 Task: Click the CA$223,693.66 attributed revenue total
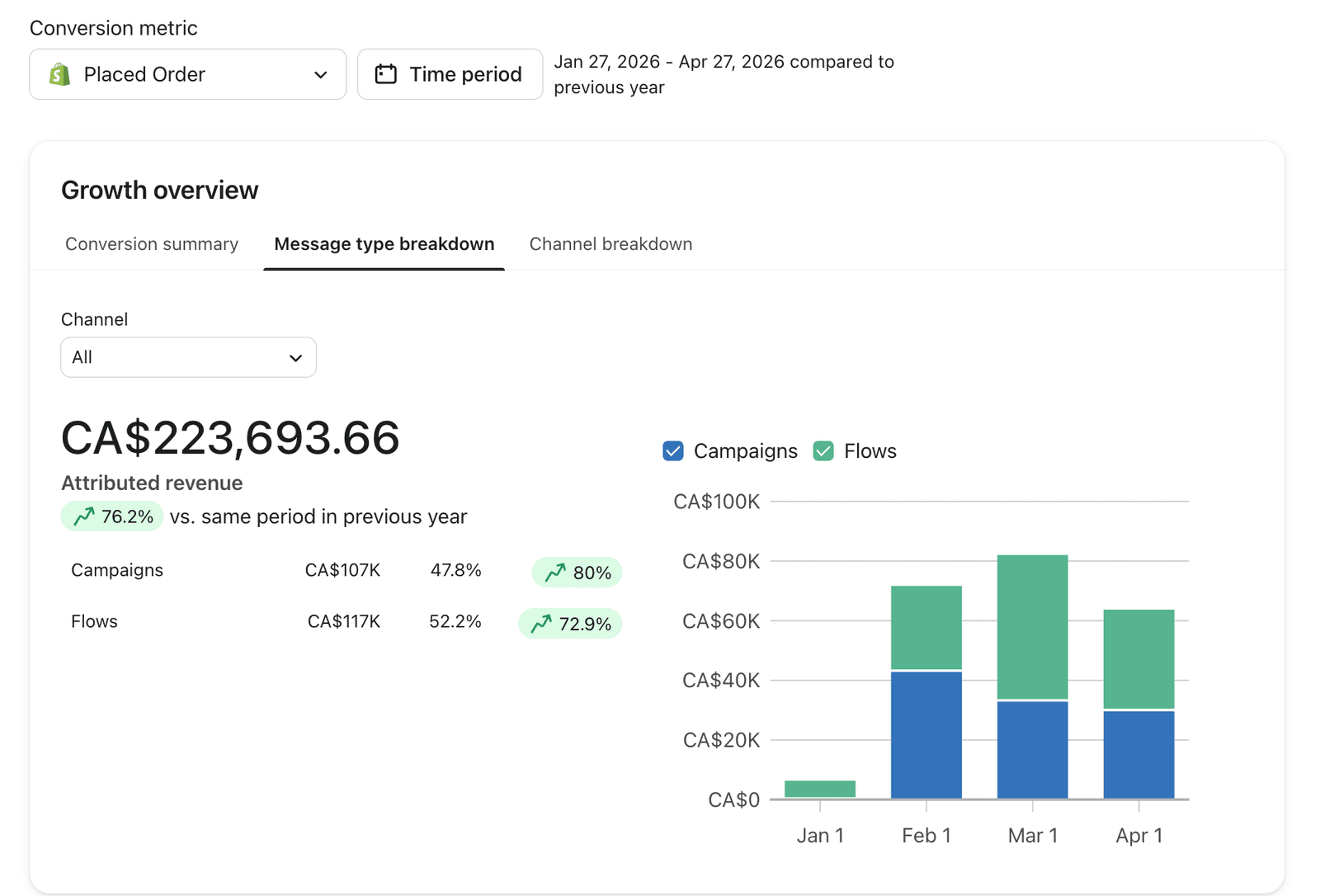pos(230,437)
